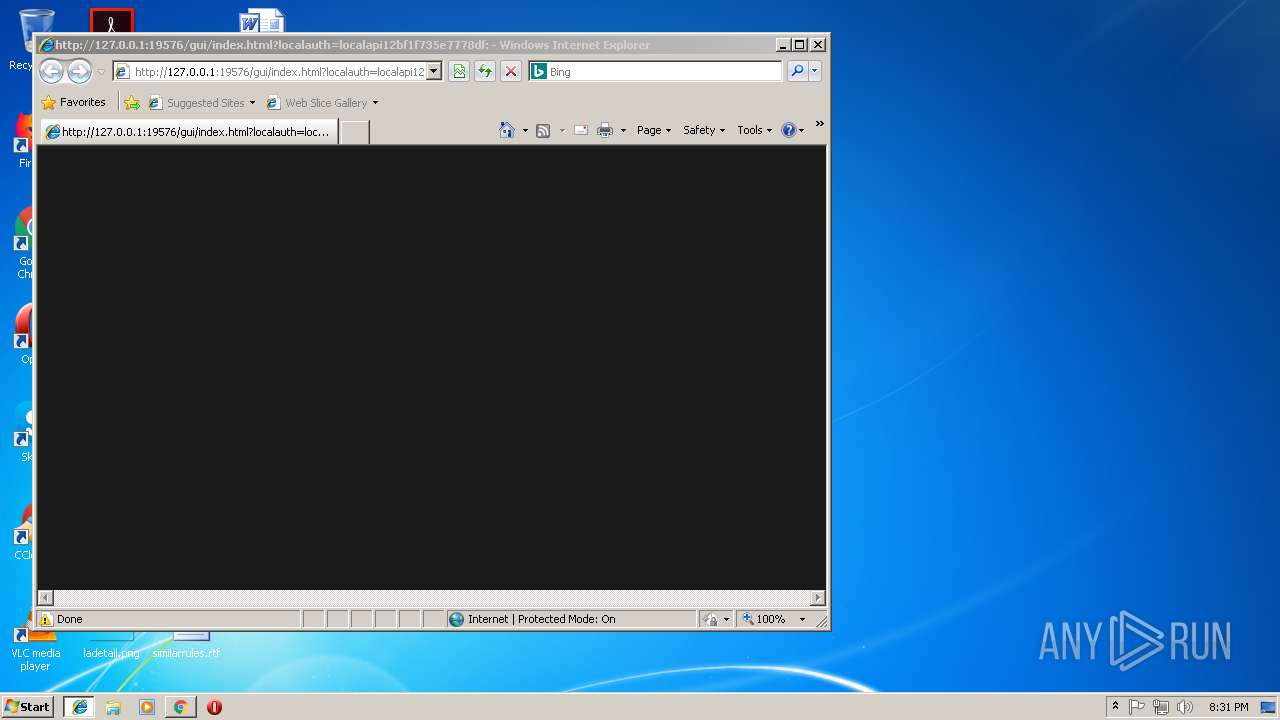The width and height of the screenshot is (1280, 720).
Task: Open Chrome from the taskbar
Action: click(x=180, y=707)
